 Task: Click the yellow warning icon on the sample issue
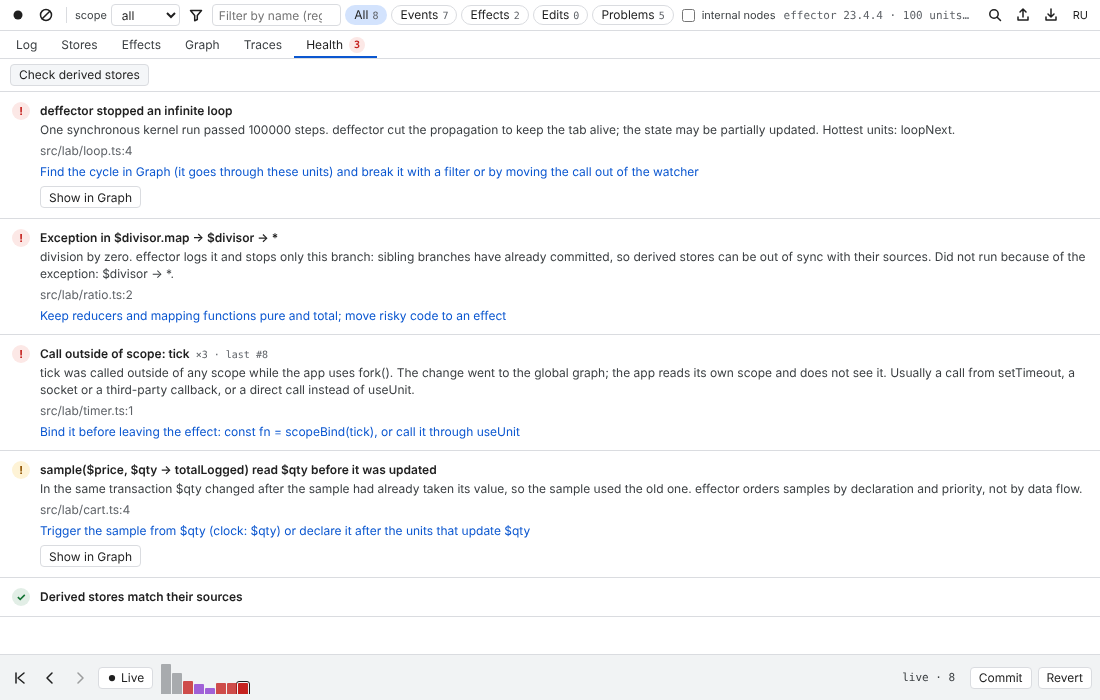[x=21, y=470]
